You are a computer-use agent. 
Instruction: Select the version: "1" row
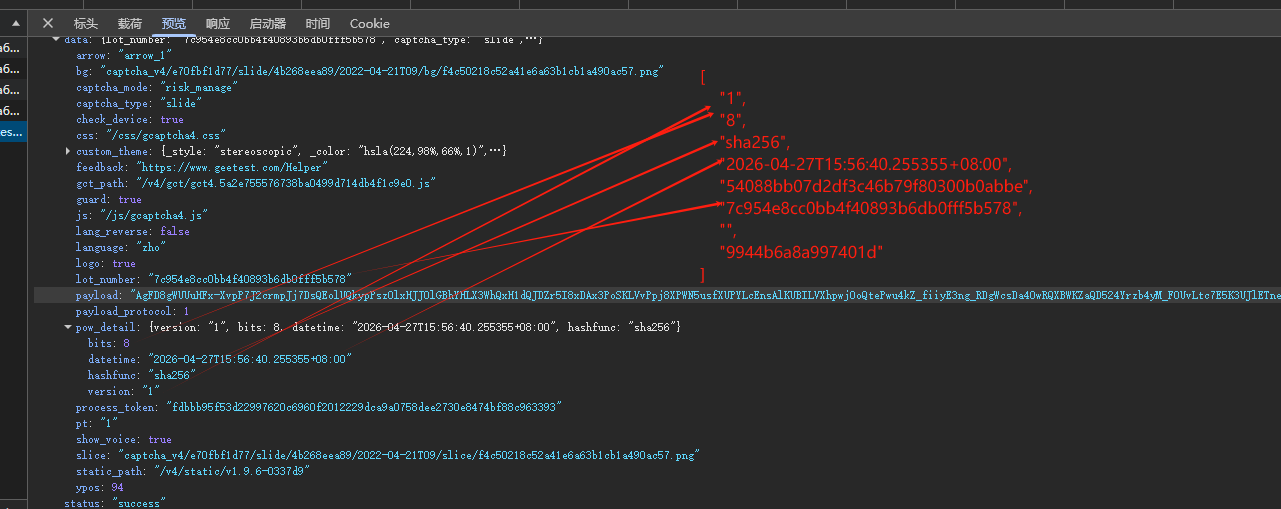(x=125, y=391)
